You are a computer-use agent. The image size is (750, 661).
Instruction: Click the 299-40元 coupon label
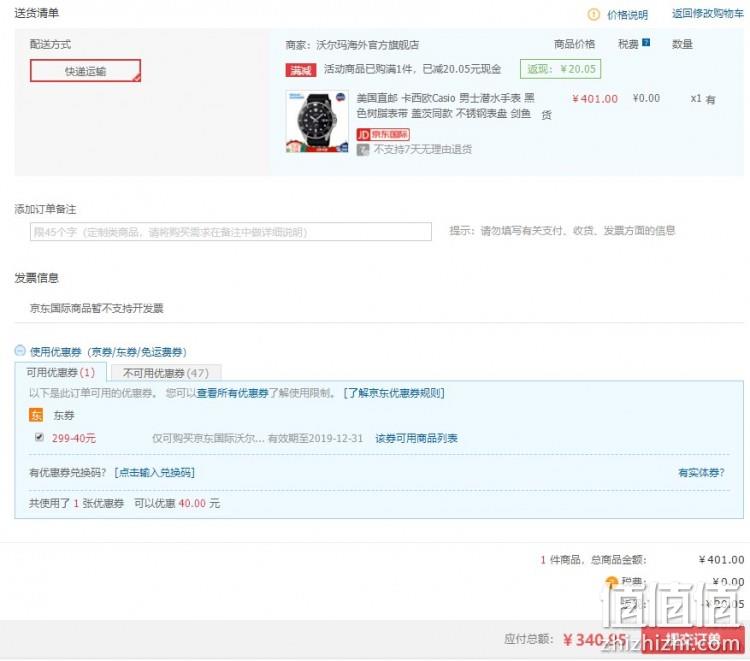click(x=74, y=438)
